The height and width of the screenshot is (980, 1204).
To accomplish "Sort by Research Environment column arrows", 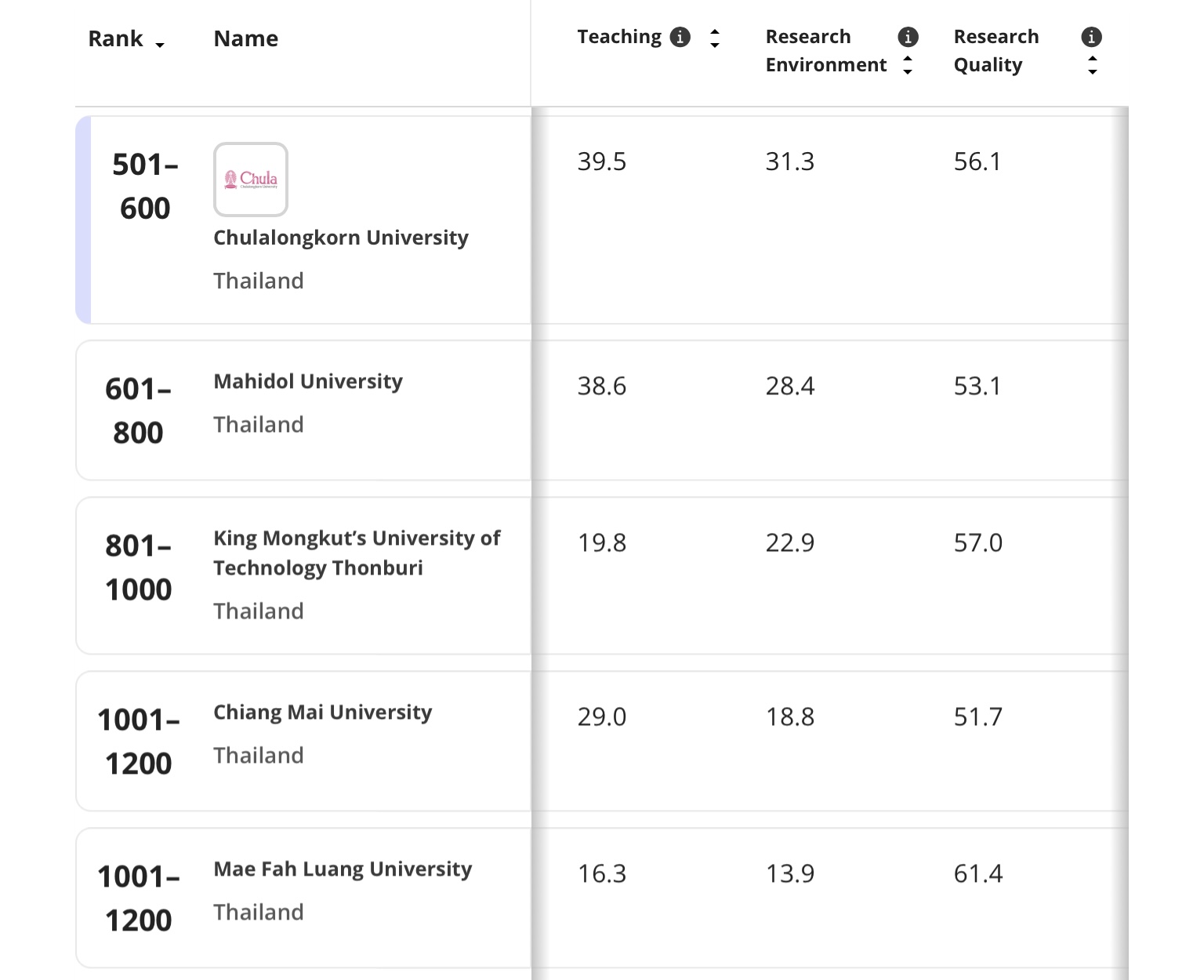I will (908, 65).
